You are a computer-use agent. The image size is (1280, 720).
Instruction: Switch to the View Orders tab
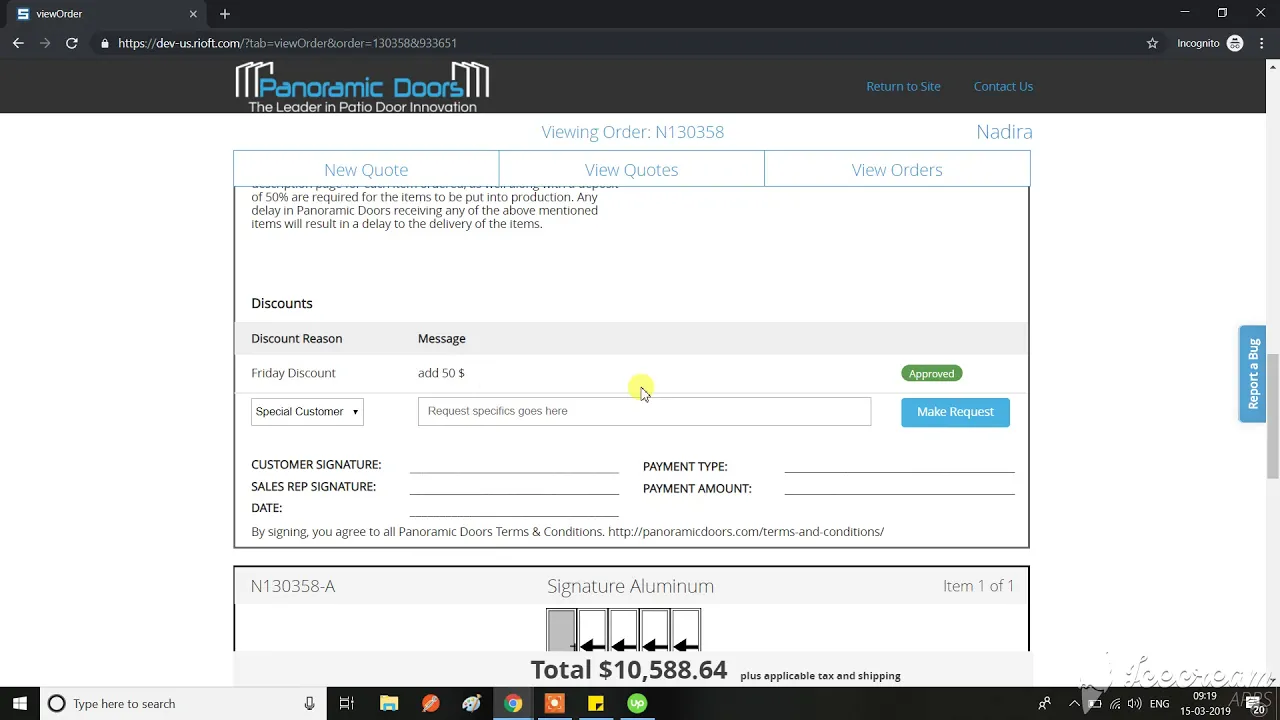click(x=897, y=169)
